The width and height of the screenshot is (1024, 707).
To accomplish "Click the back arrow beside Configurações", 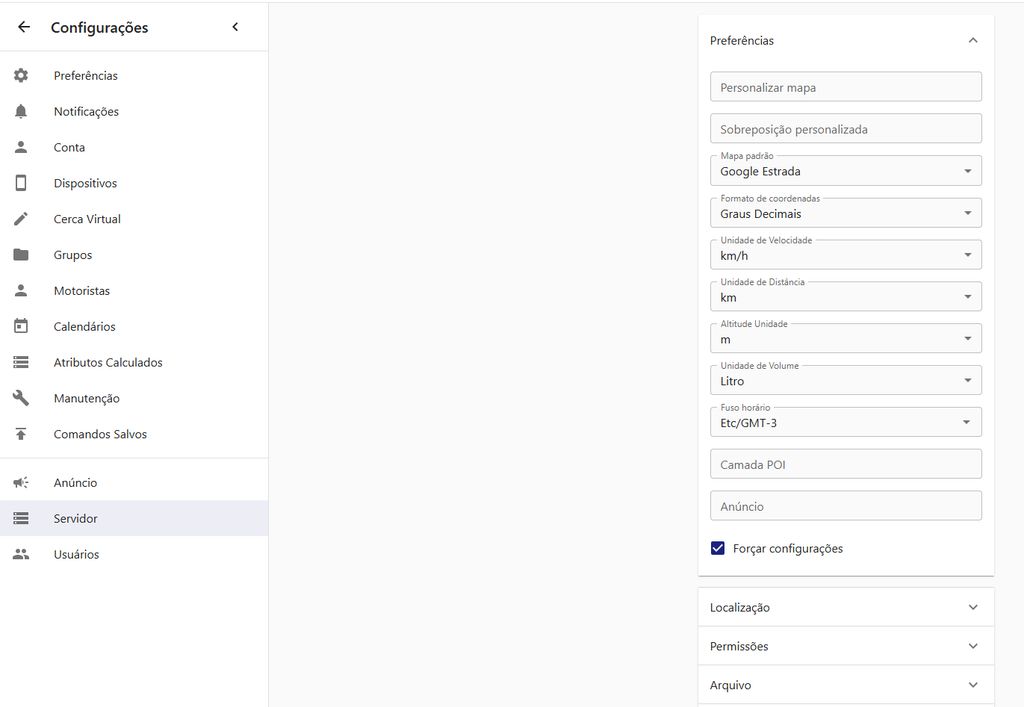I will [24, 28].
